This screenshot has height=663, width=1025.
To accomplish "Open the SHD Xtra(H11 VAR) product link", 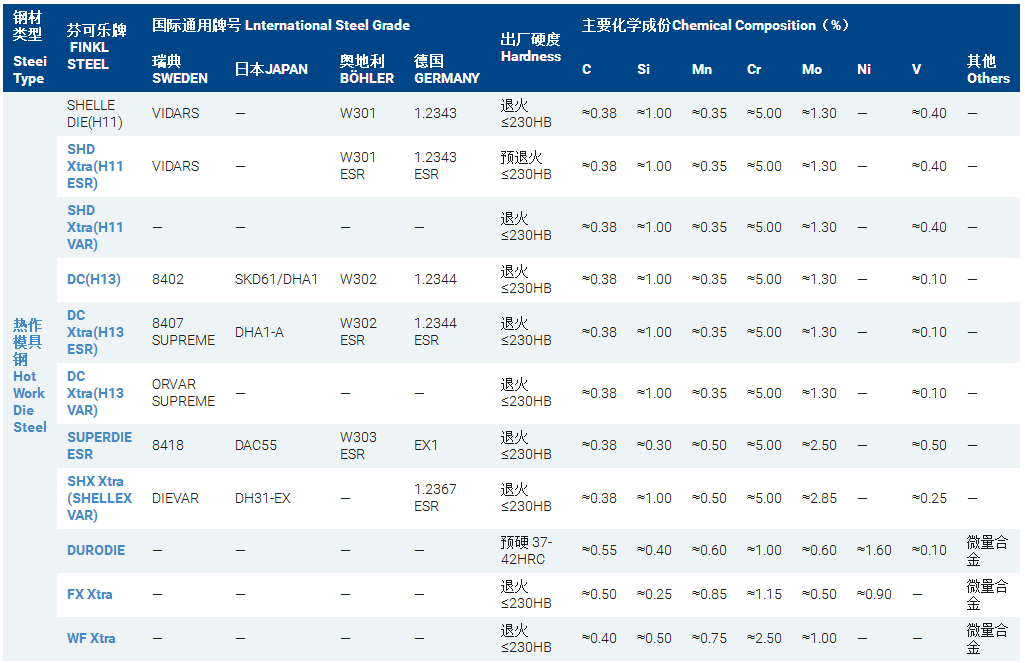I will pos(95,227).
